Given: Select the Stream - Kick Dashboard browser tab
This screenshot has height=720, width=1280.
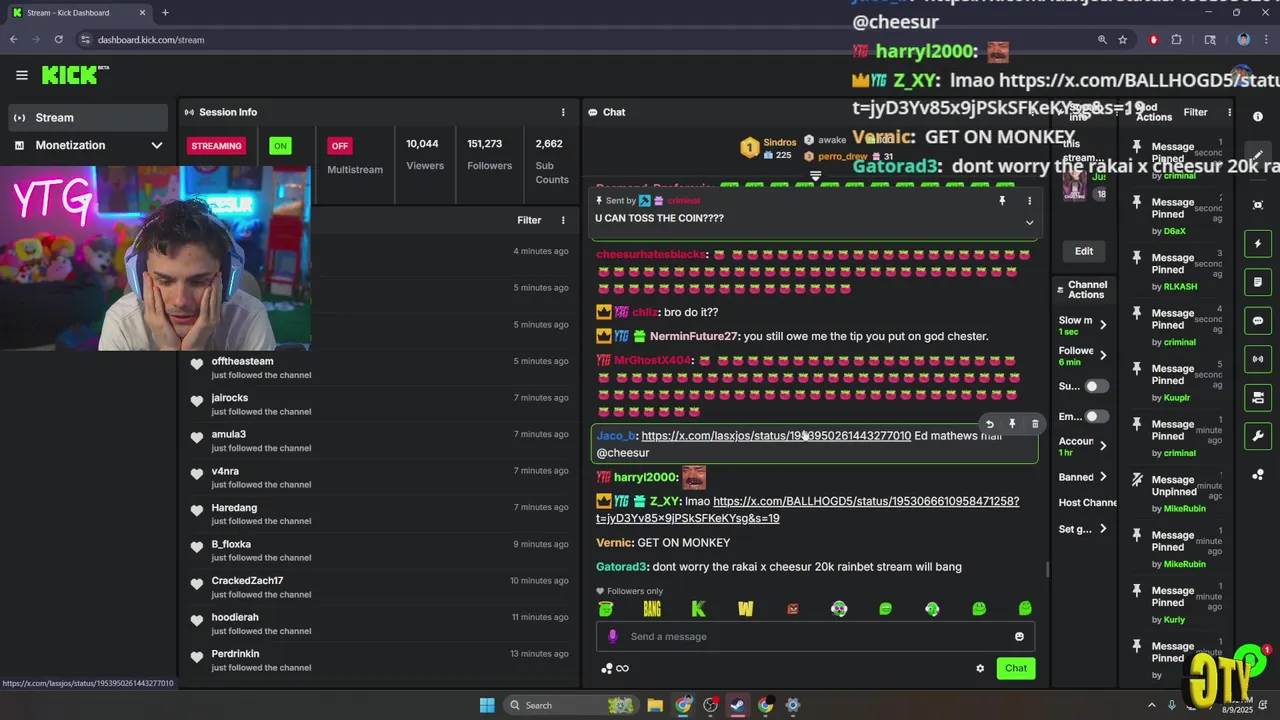Looking at the screenshot, I should (x=78, y=13).
